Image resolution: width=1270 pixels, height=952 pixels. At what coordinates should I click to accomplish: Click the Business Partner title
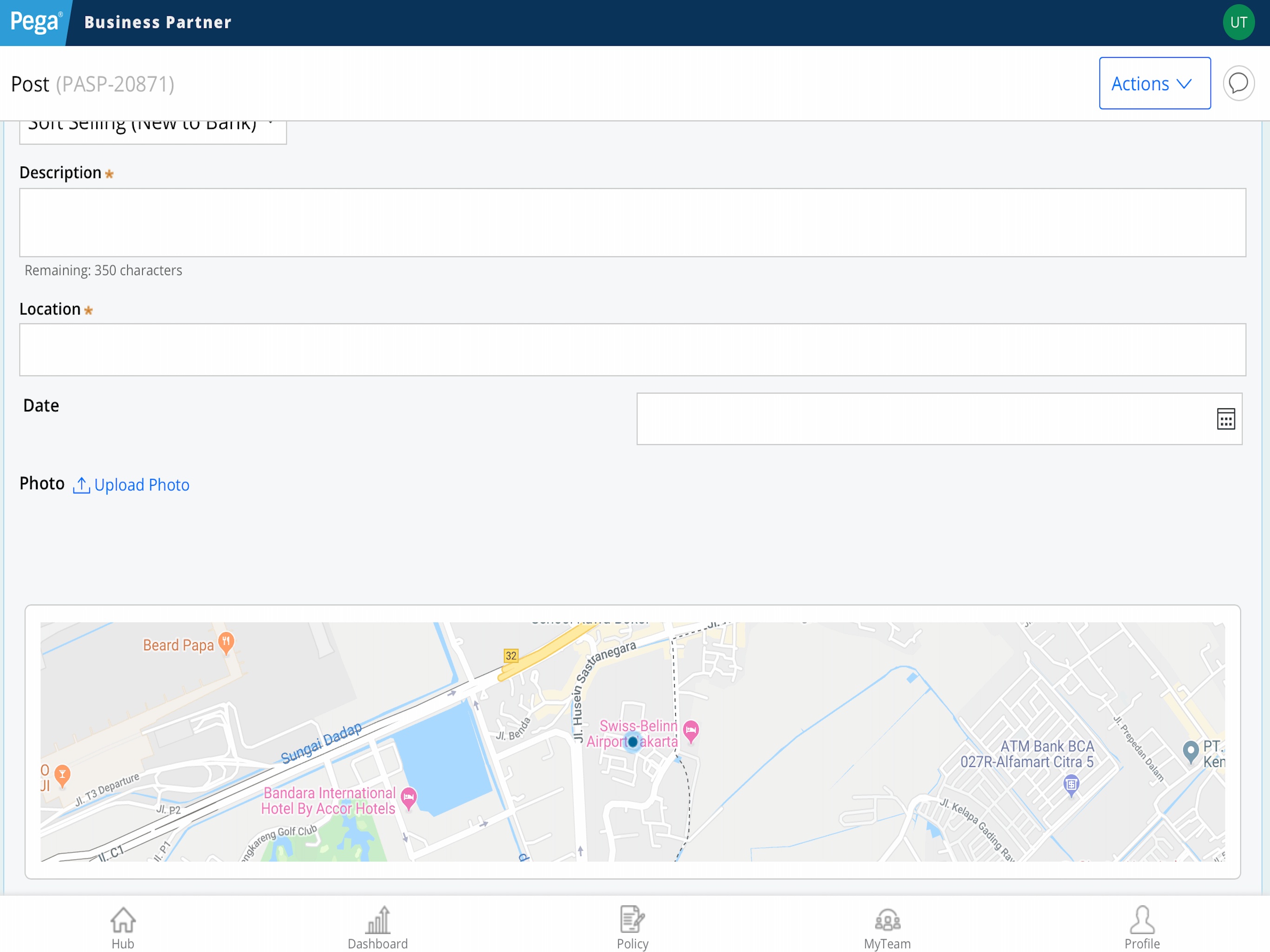coord(158,22)
